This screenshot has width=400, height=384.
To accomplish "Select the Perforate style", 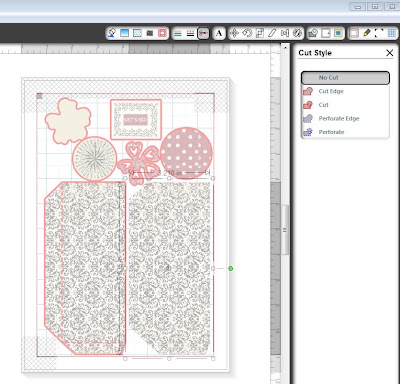I will (345, 132).
